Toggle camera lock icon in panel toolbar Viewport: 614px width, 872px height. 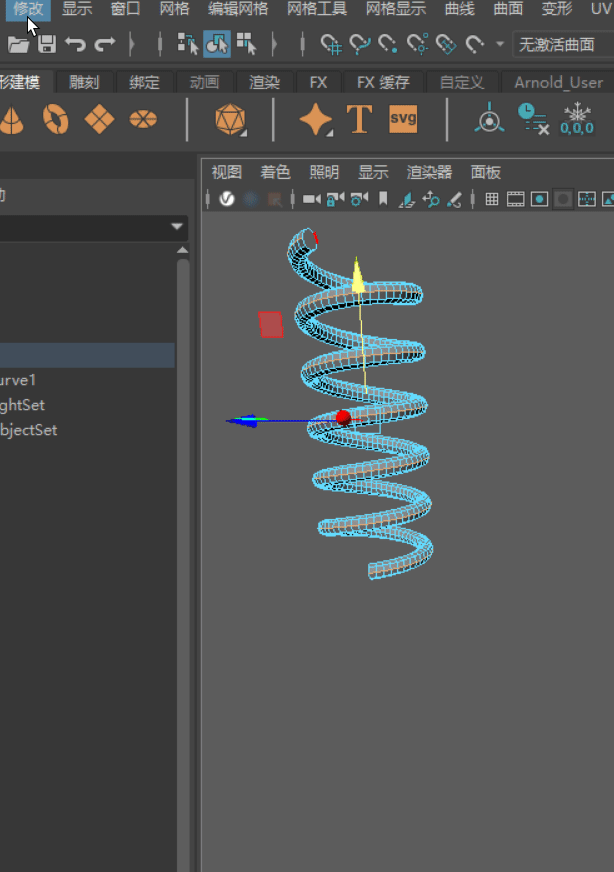(x=335, y=199)
